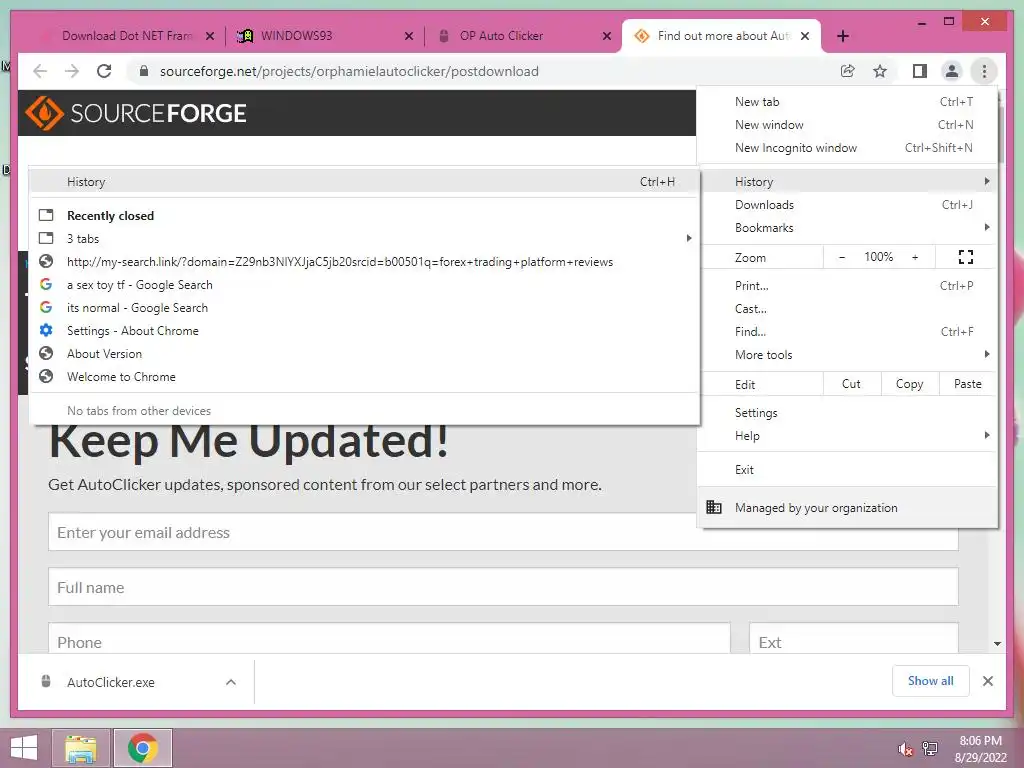This screenshot has height=768, width=1024.
Task: Click the muted volume tray icon
Action: coord(905,749)
